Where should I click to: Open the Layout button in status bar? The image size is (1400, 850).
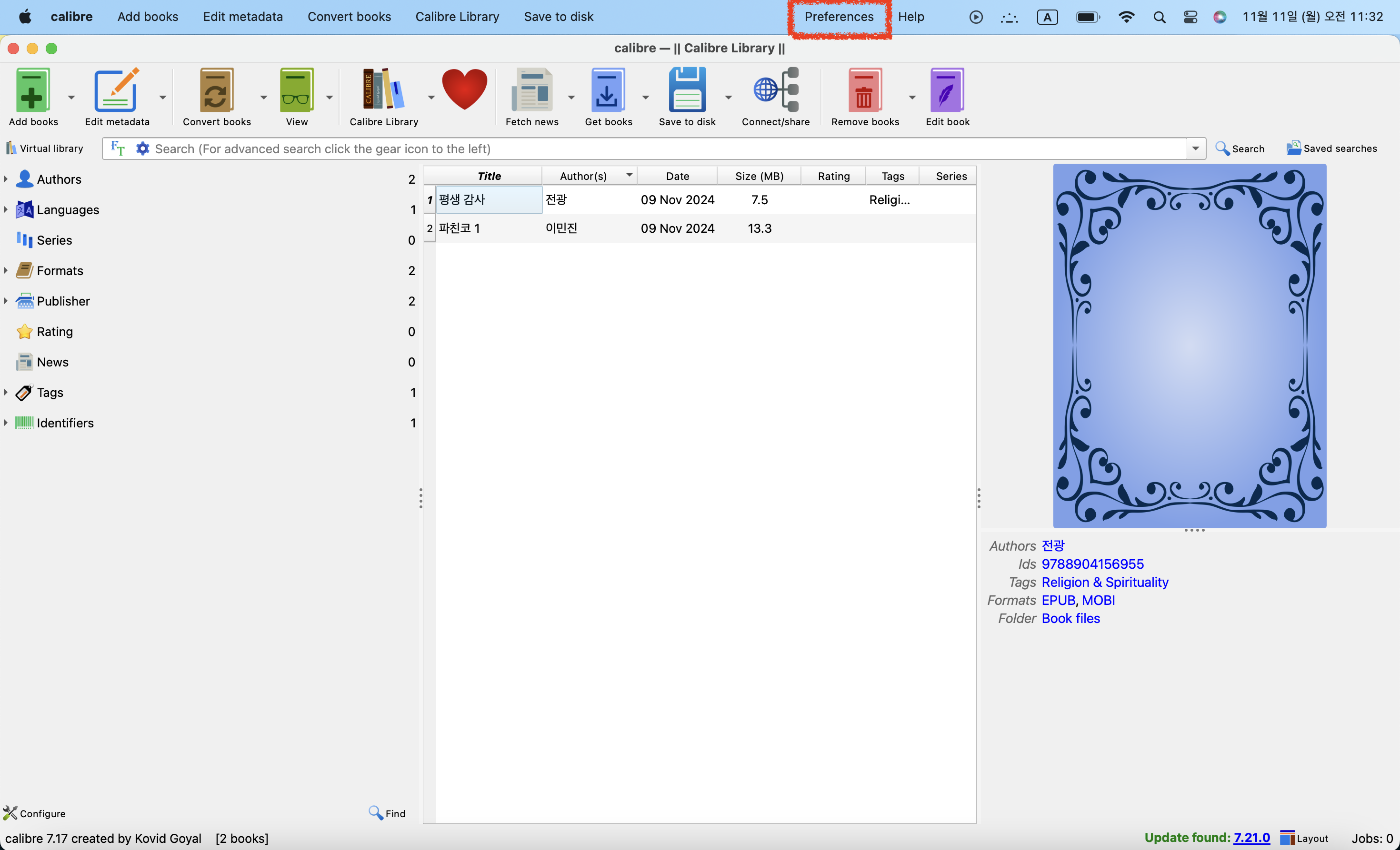[1304, 838]
